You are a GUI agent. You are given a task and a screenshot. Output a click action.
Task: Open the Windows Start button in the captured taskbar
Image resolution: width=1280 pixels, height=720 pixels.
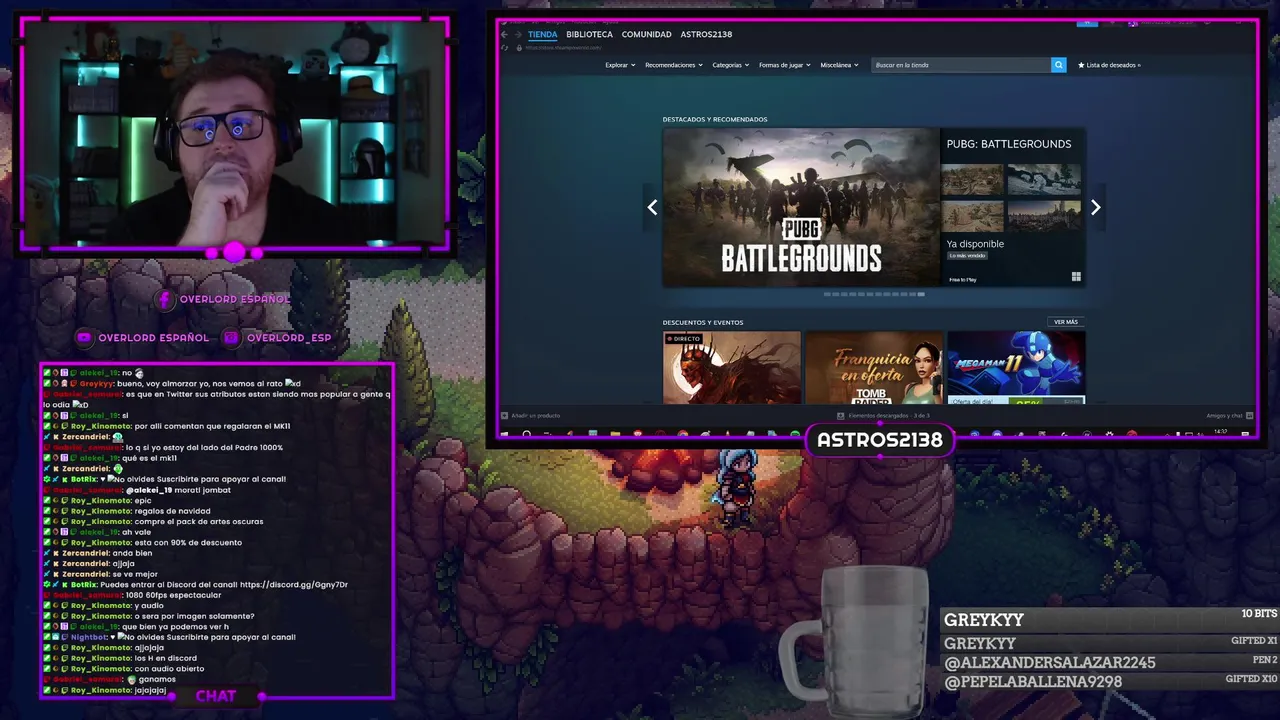[x=505, y=434]
